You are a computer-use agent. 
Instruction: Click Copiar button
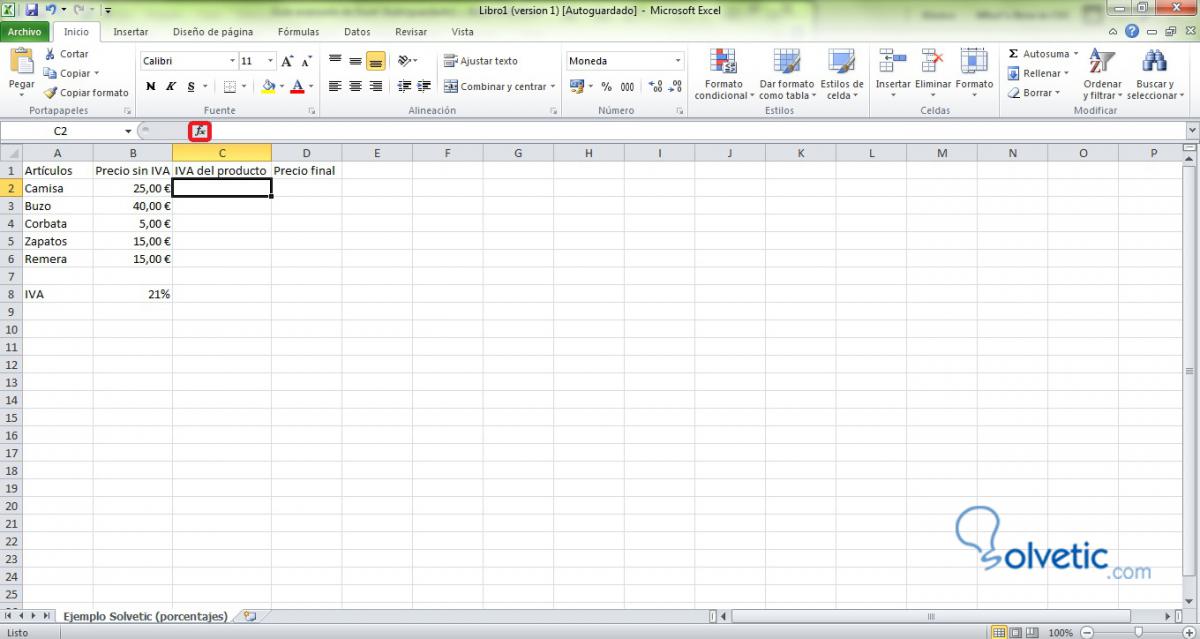(x=70, y=73)
